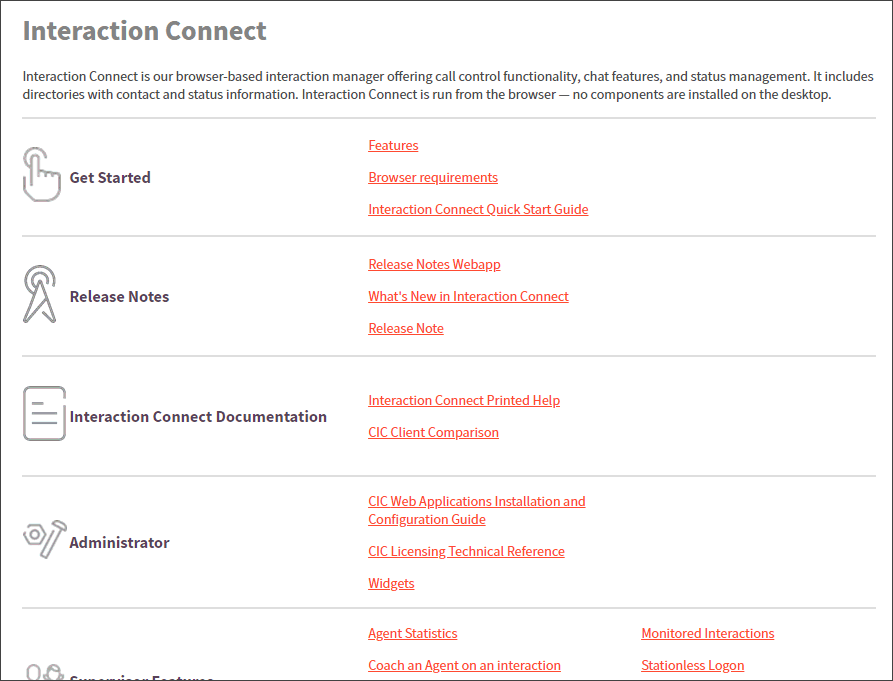
Task: Open the Agent Statistics link
Action: (x=412, y=634)
